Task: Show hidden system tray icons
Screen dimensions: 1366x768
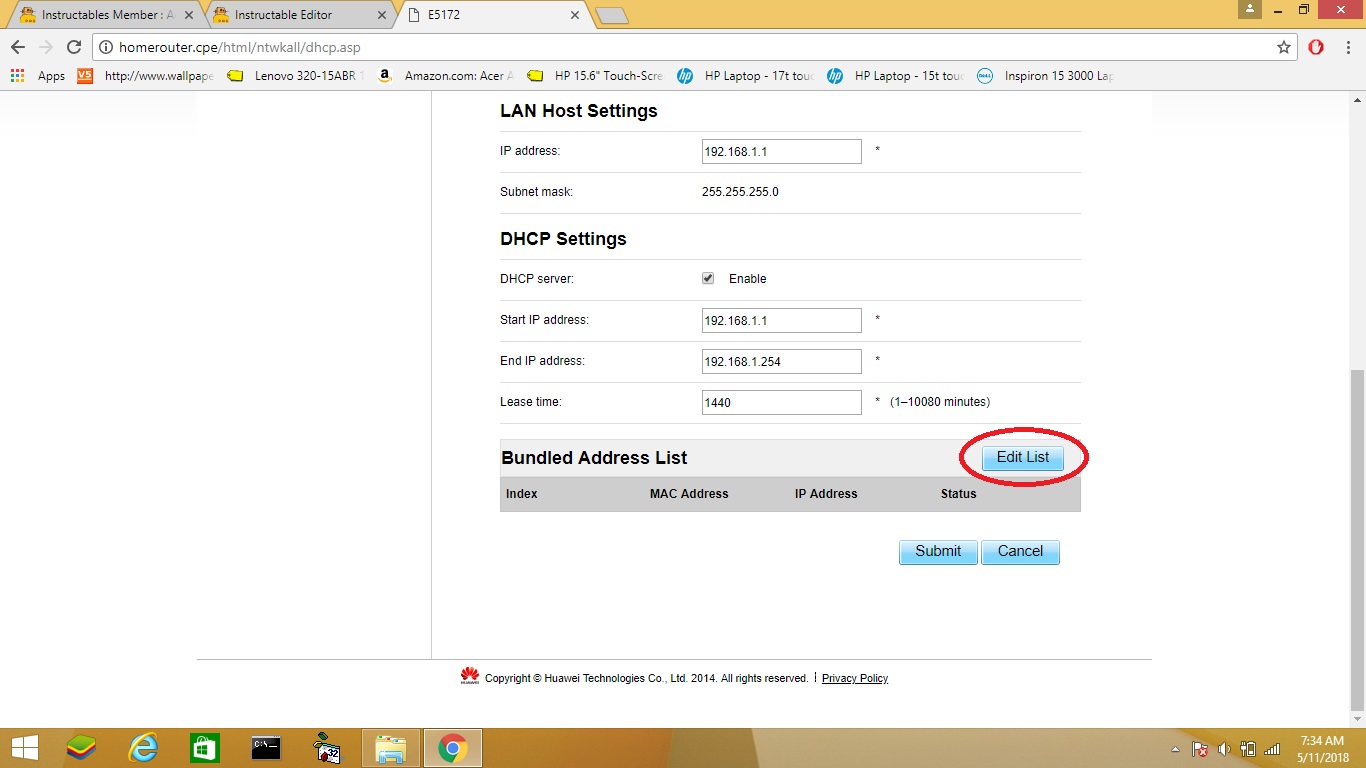Action: pyautogui.click(x=1175, y=749)
